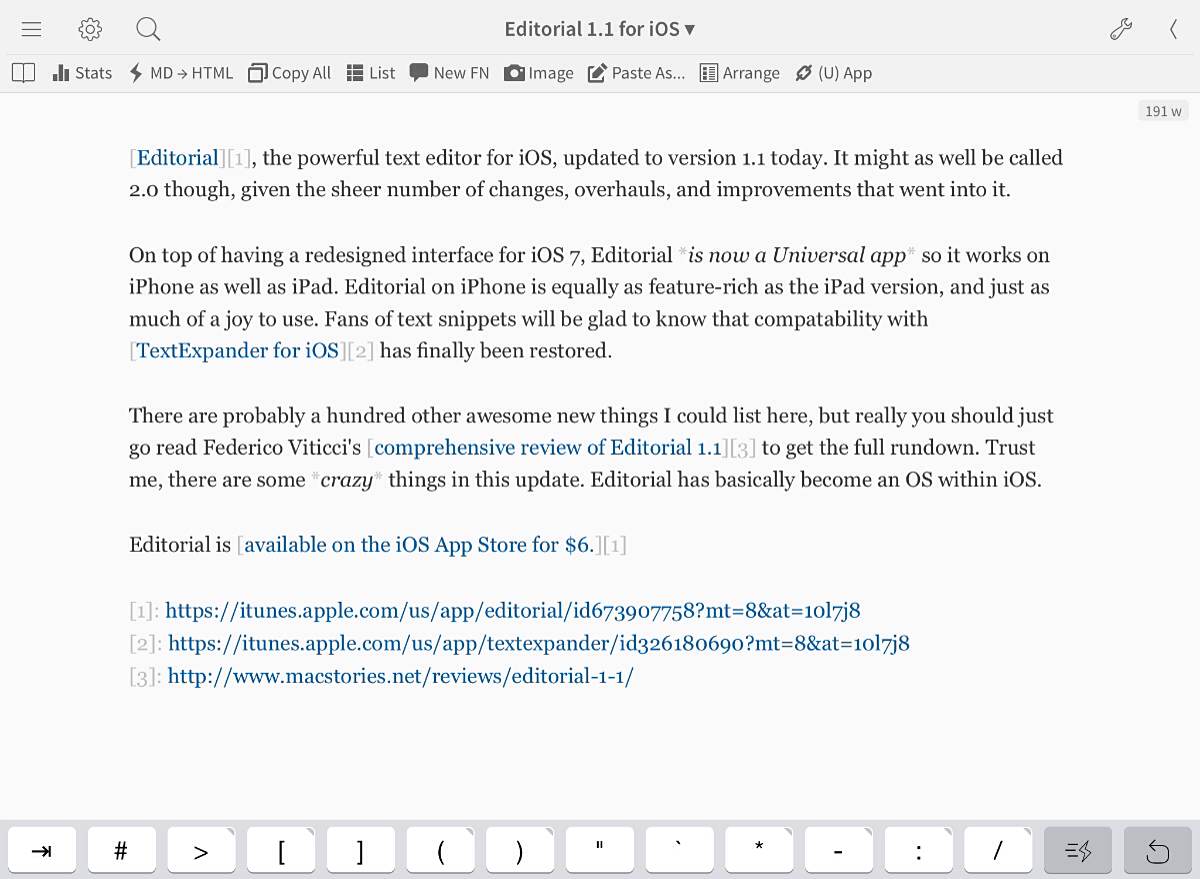Tap the > blockquote key
The width and height of the screenshot is (1200, 879).
[201, 851]
